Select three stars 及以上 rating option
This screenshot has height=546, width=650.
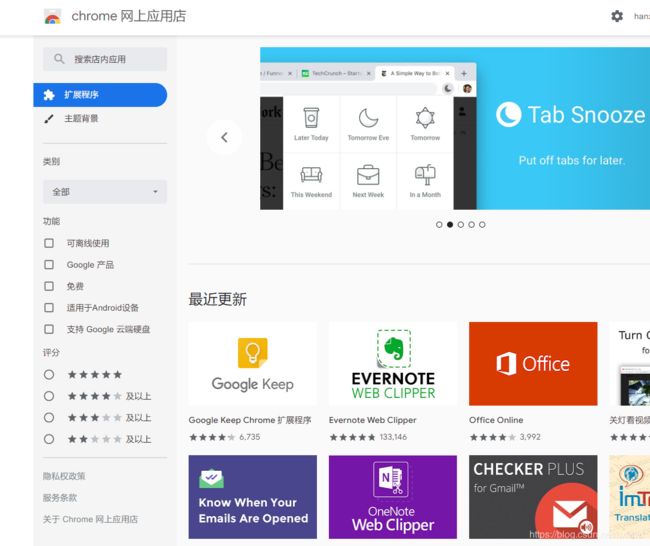[49, 417]
